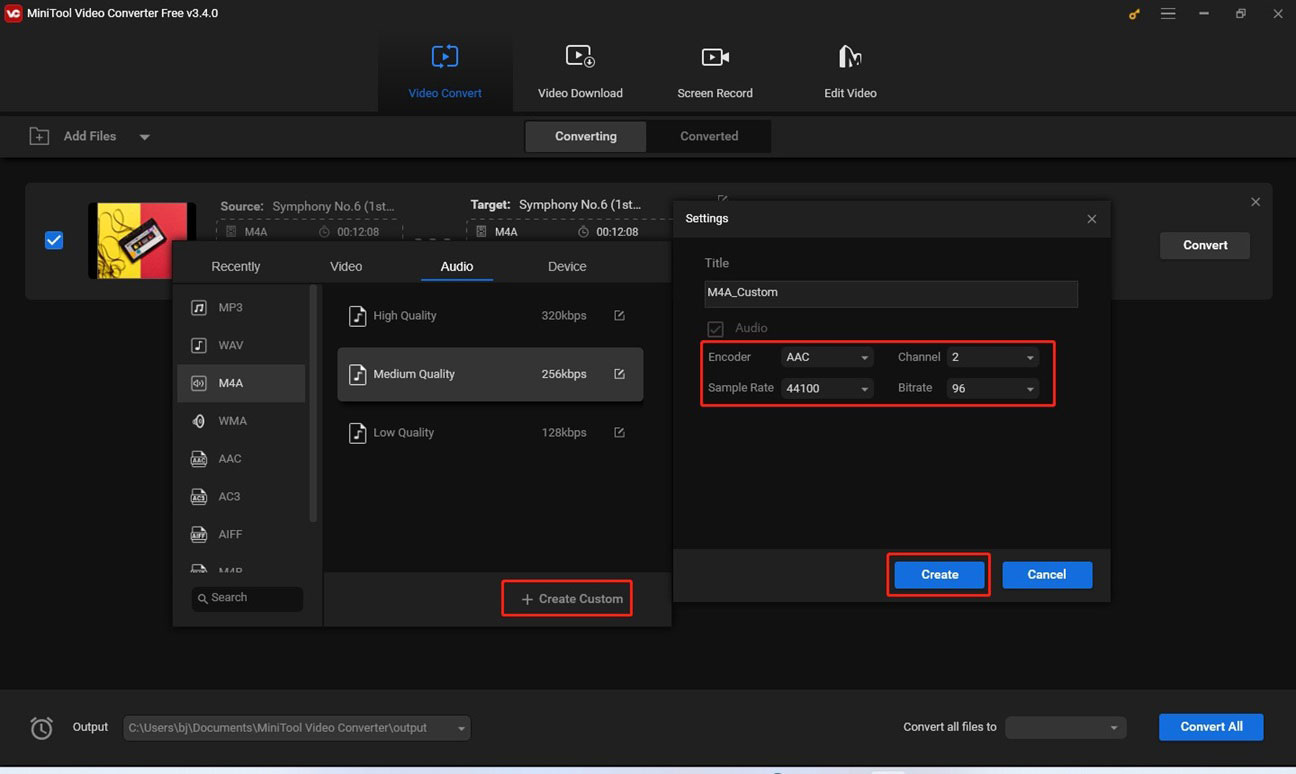Open the Video Download section
This screenshot has width=1296, height=774.
pyautogui.click(x=580, y=72)
